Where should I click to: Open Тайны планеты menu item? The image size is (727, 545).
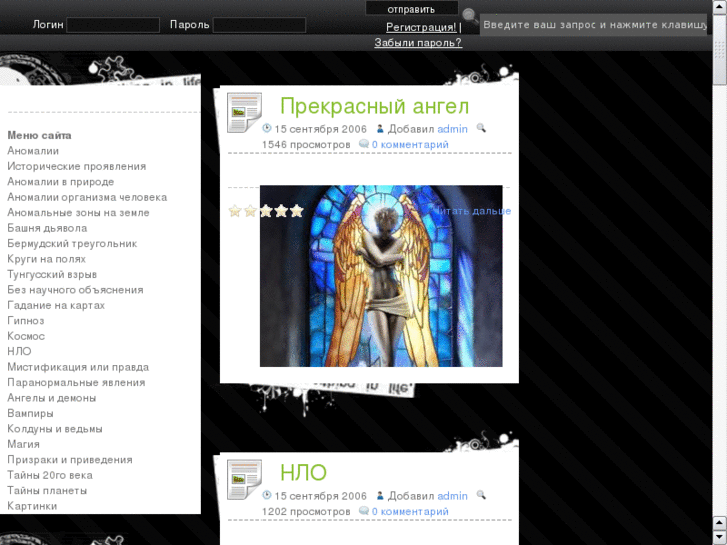click(x=47, y=490)
